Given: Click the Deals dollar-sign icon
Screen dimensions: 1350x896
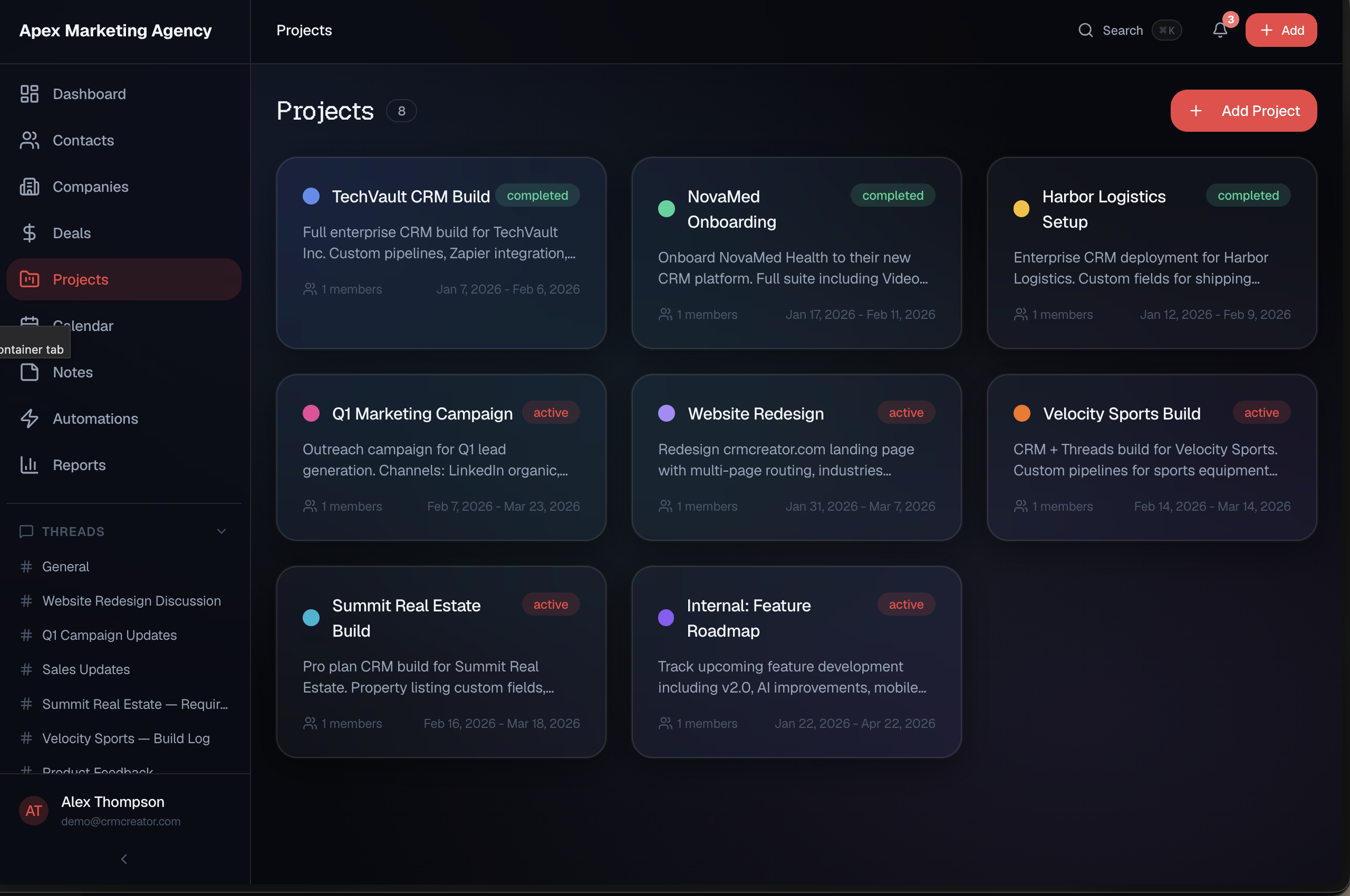Looking at the screenshot, I should coord(30,232).
